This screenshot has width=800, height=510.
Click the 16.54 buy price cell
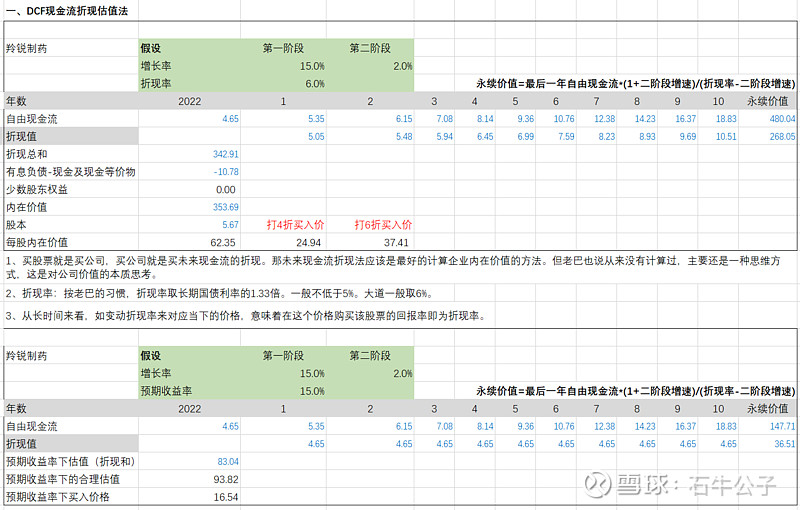click(x=226, y=497)
